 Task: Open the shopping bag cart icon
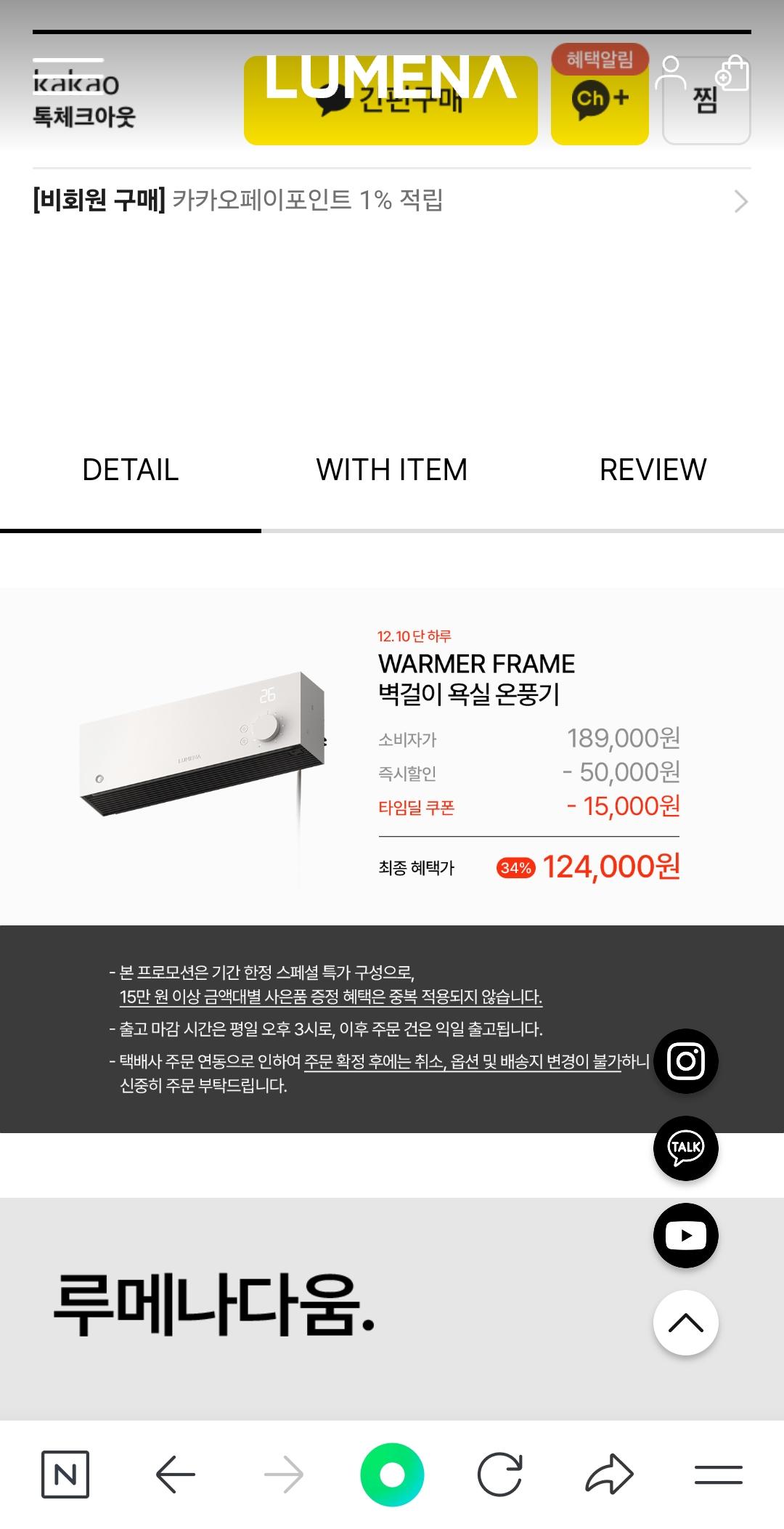pos(732,73)
